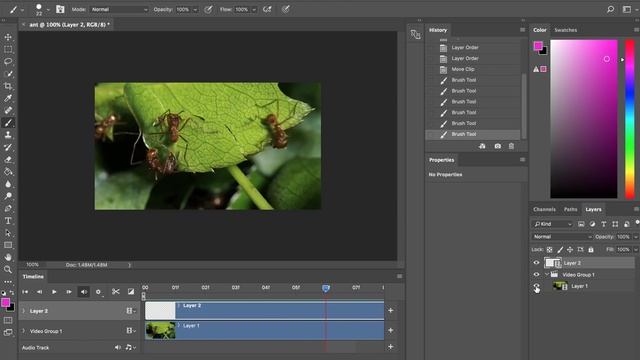This screenshot has width=640, height=360.
Task: Toggle lock all padlock icon
Action: [591, 249]
